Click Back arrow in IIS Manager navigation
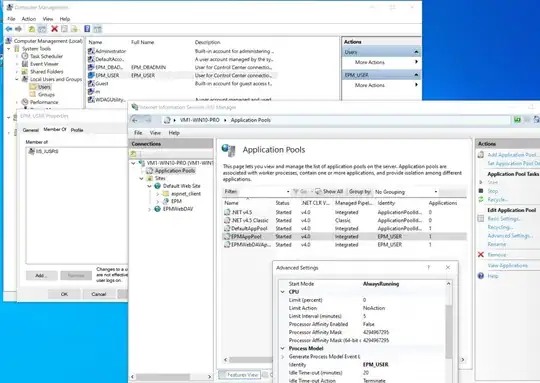The width and height of the screenshot is (540, 383). point(135,120)
